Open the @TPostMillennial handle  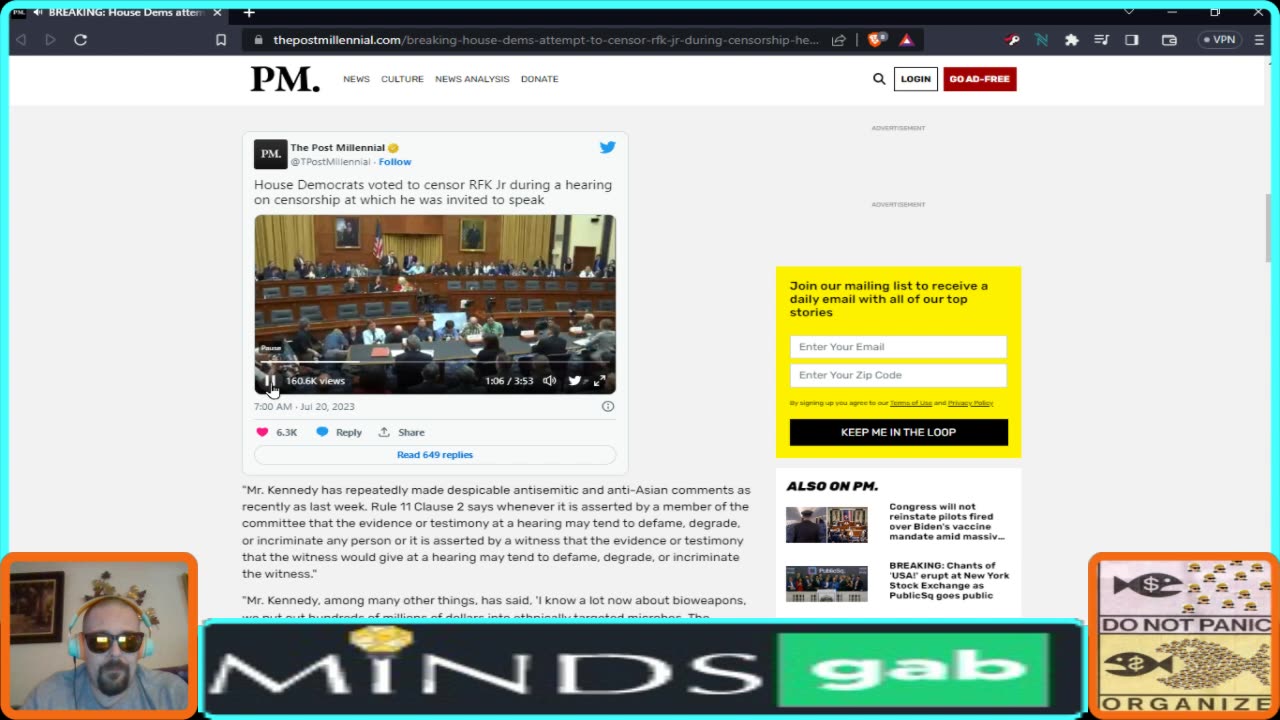(330, 162)
